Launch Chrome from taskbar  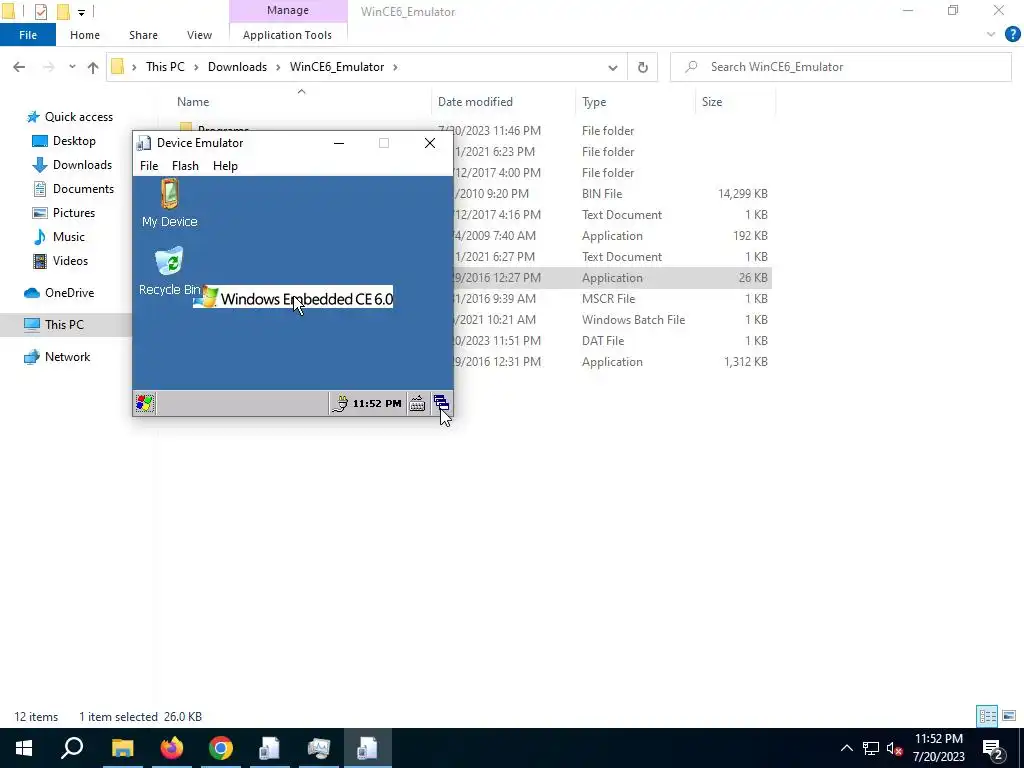221,748
